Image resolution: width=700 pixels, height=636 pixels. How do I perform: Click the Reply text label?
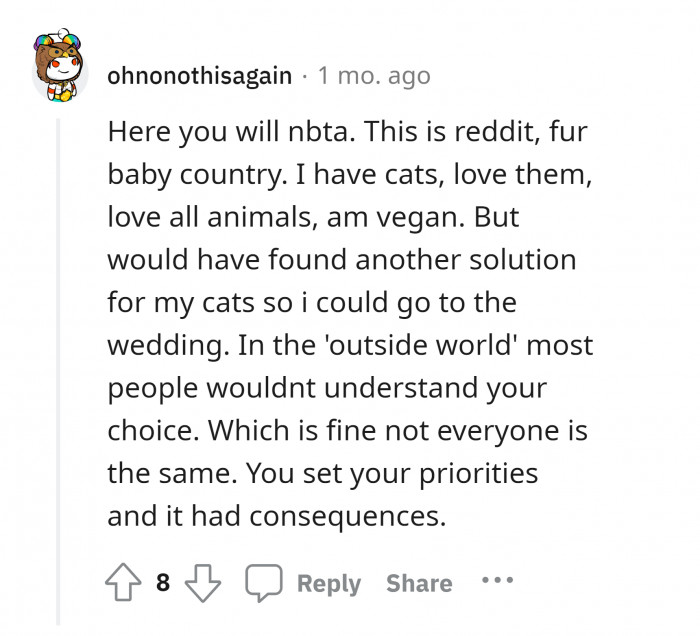coord(329,583)
